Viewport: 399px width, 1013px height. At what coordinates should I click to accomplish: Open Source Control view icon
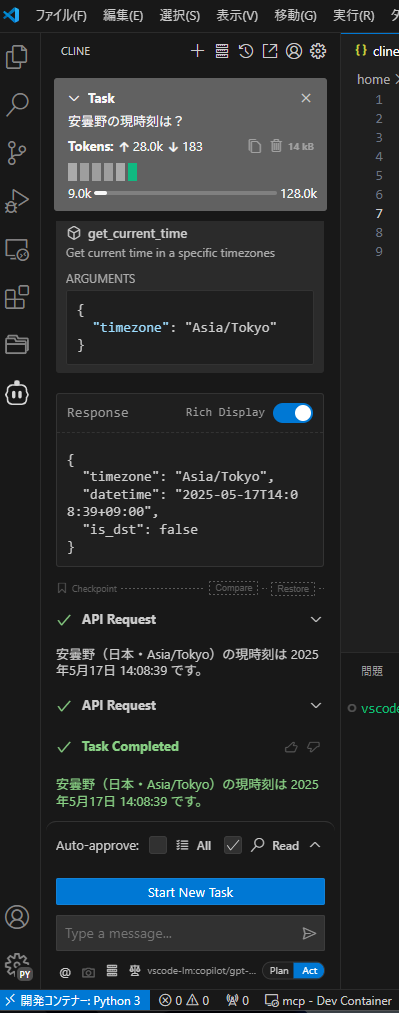pos(17,152)
